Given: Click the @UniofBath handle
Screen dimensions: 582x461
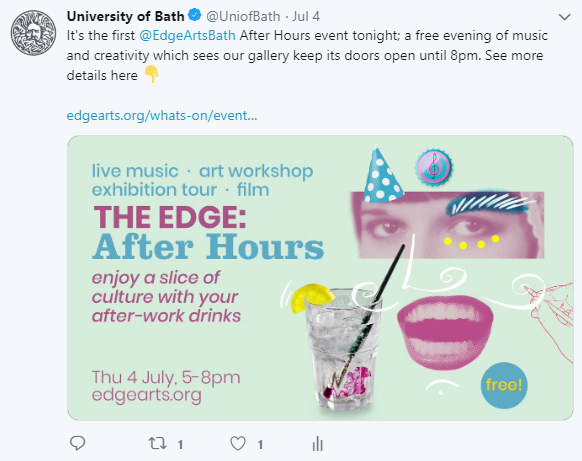Looking at the screenshot, I should coord(243,16).
